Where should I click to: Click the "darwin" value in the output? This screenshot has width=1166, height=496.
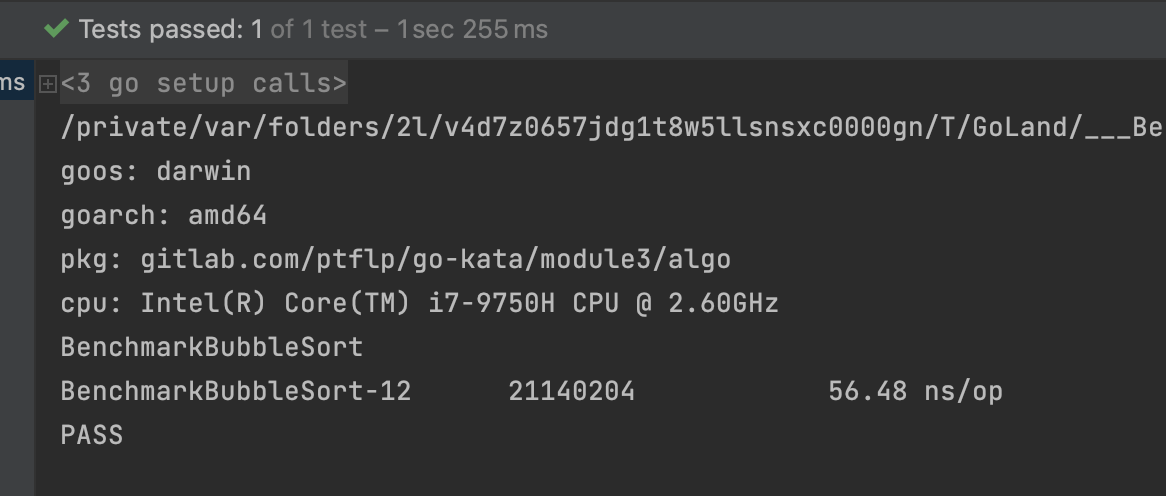click(203, 171)
